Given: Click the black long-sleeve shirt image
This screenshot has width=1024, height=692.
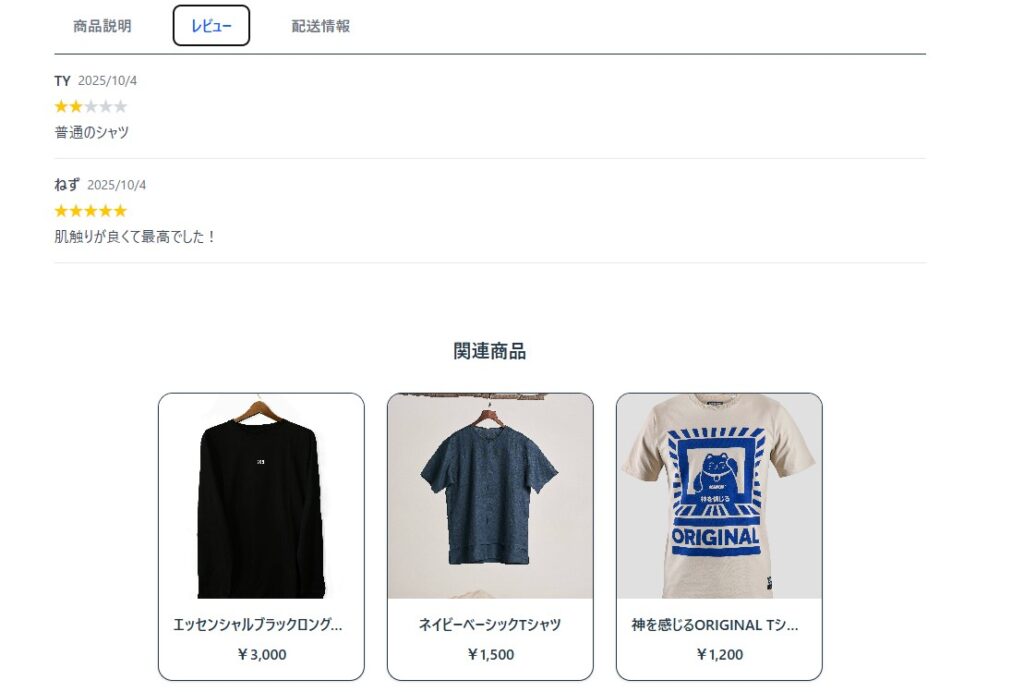Looking at the screenshot, I should point(261,496).
